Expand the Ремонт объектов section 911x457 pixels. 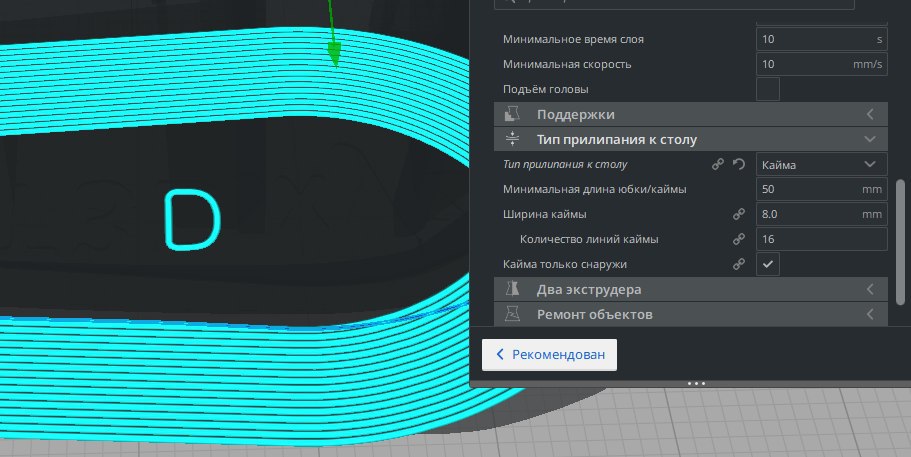[870, 314]
